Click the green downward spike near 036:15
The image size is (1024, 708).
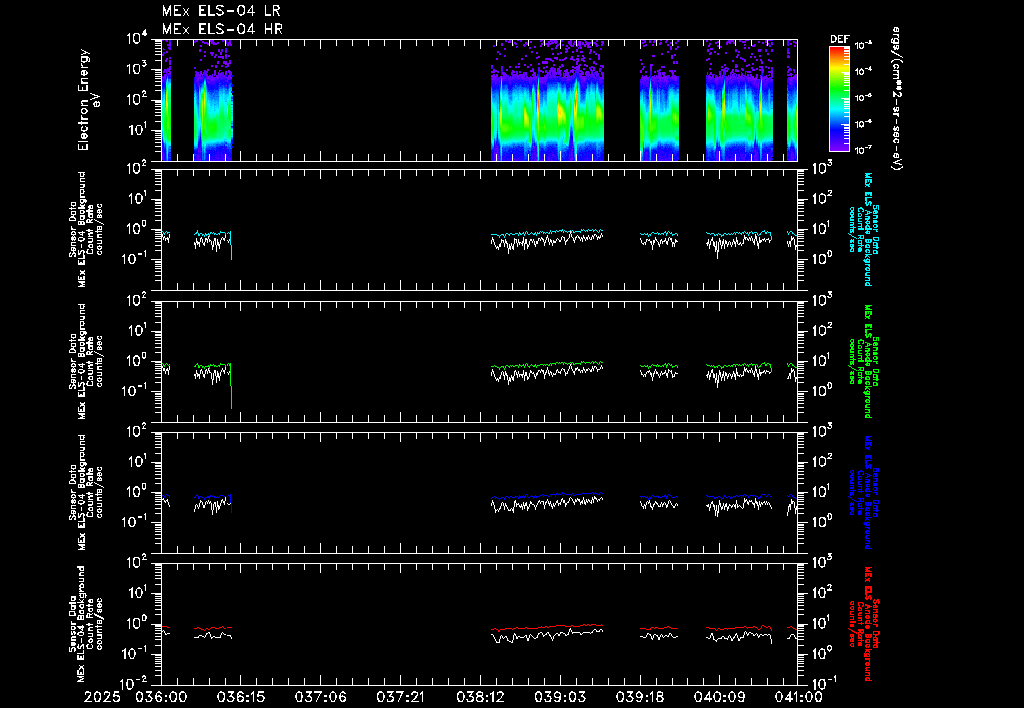pyautogui.click(x=231, y=387)
